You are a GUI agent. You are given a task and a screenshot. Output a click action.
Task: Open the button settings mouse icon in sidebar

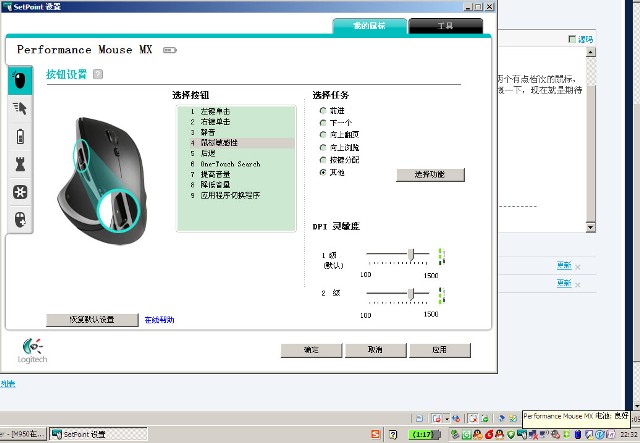pos(20,80)
